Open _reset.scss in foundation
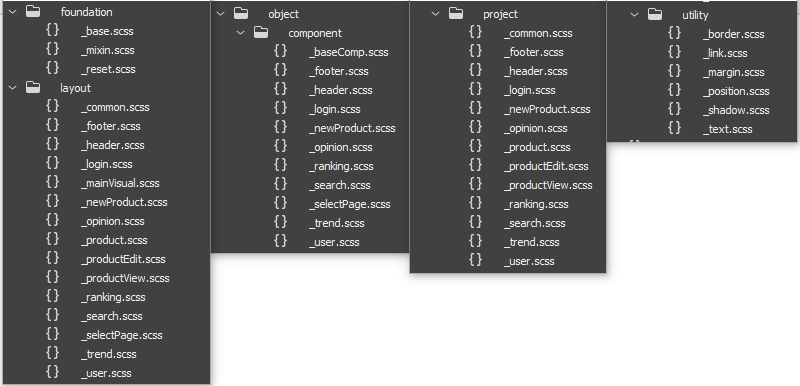 108,69
